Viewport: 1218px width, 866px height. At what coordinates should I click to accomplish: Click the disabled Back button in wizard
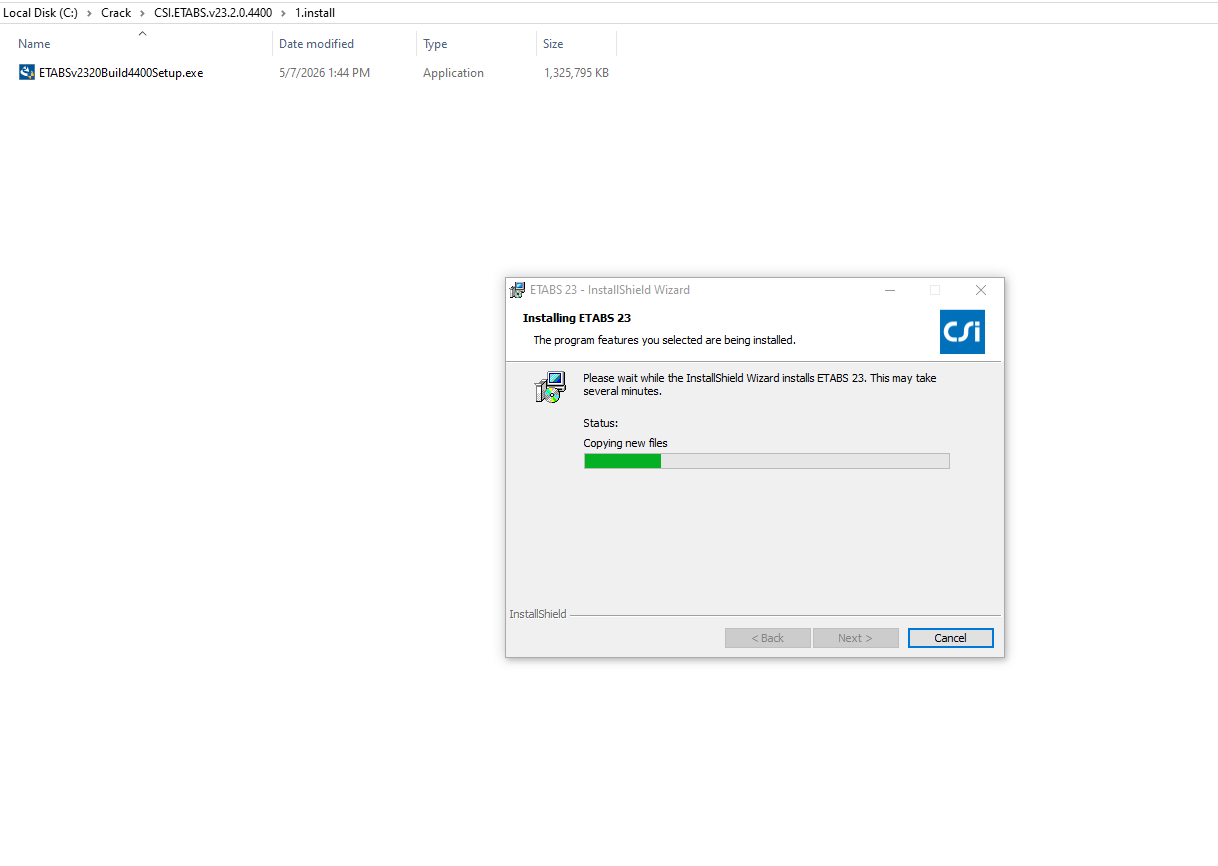(x=767, y=638)
